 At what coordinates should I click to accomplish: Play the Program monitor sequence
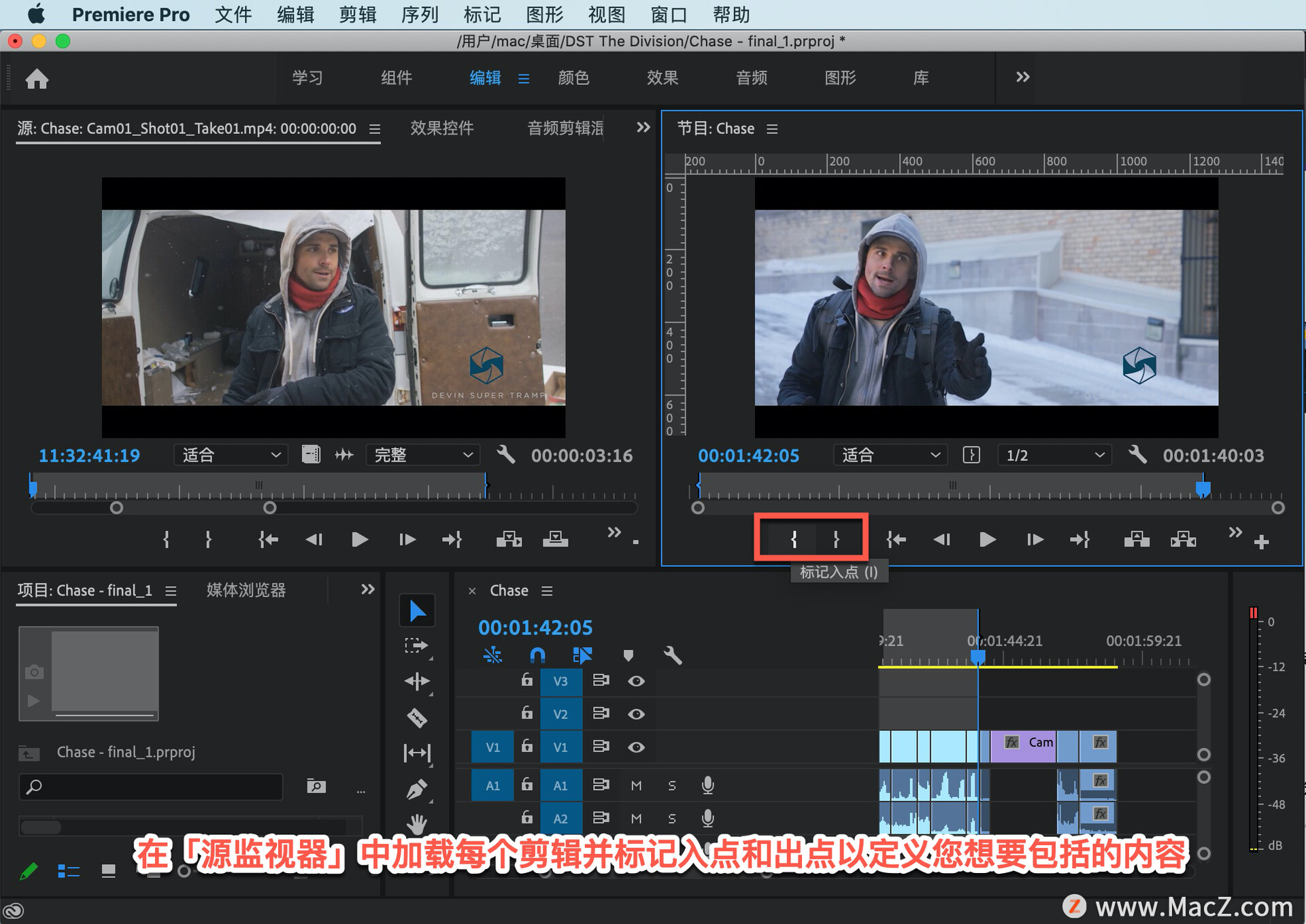[987, 539]
